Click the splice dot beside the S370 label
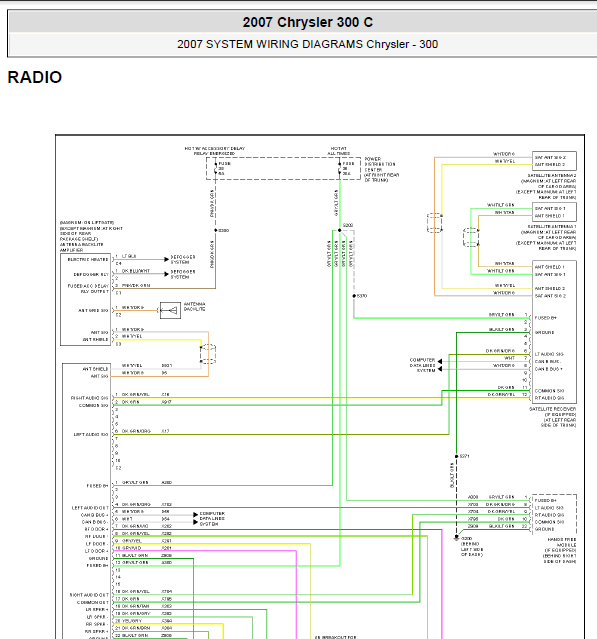The height and width of the screenshot is (639, 597). pos(354,296)
